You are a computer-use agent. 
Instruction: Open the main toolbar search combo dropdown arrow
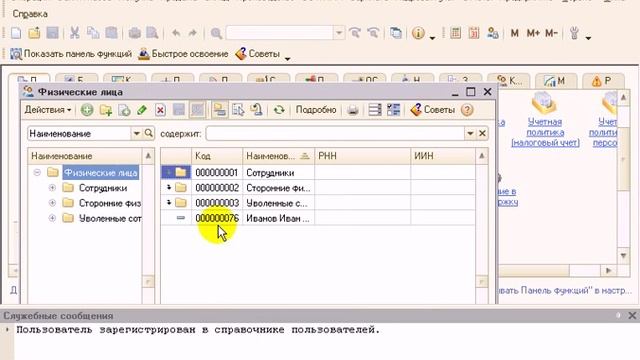coord(338,33)
